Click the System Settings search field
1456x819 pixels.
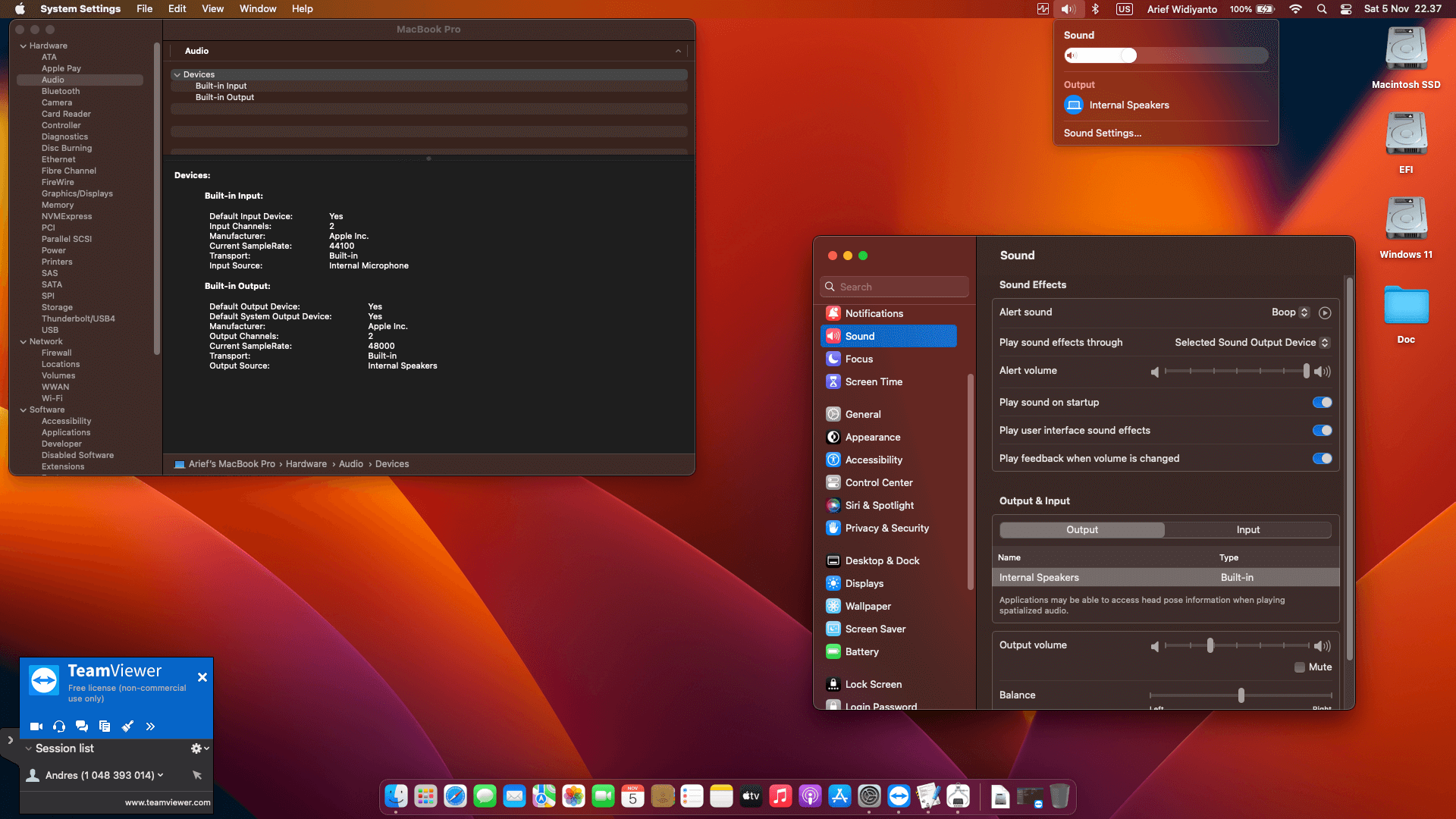[893, 287]
